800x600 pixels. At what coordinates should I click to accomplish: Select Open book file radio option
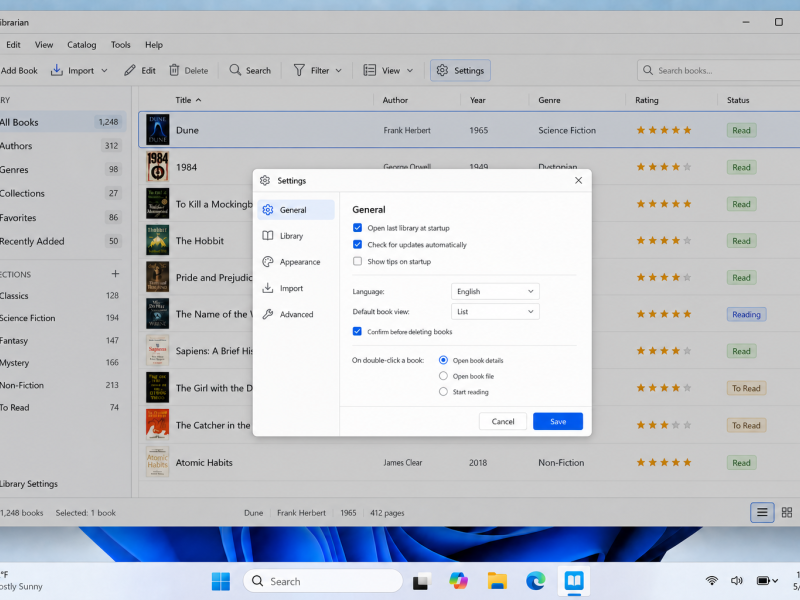pyautogui.click(x=443, y=376)
